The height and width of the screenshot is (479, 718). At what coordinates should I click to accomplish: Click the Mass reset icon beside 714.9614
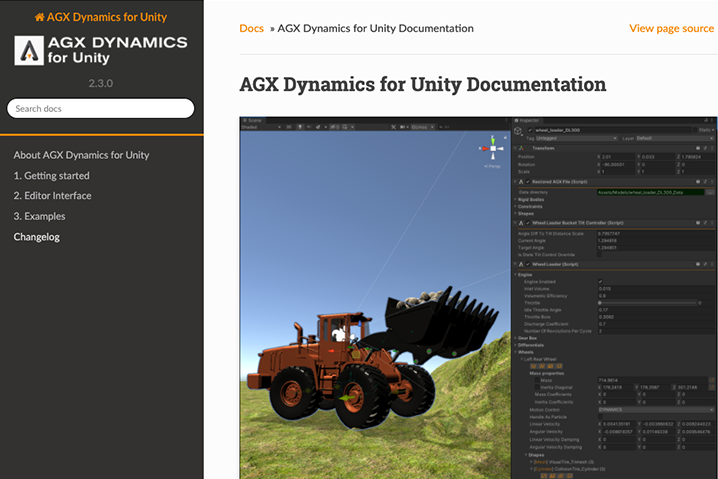pyautogui.click(x=712, y=380)
